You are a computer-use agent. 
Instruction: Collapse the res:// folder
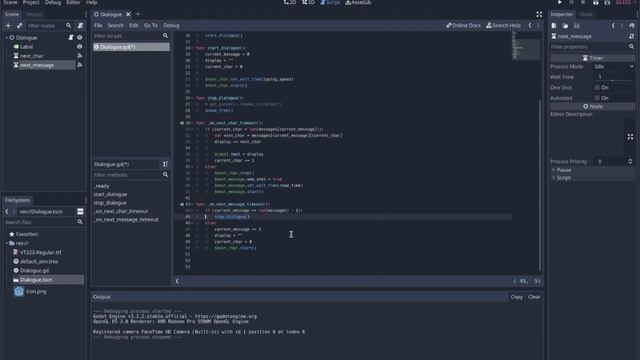click(x=7, y=243)
